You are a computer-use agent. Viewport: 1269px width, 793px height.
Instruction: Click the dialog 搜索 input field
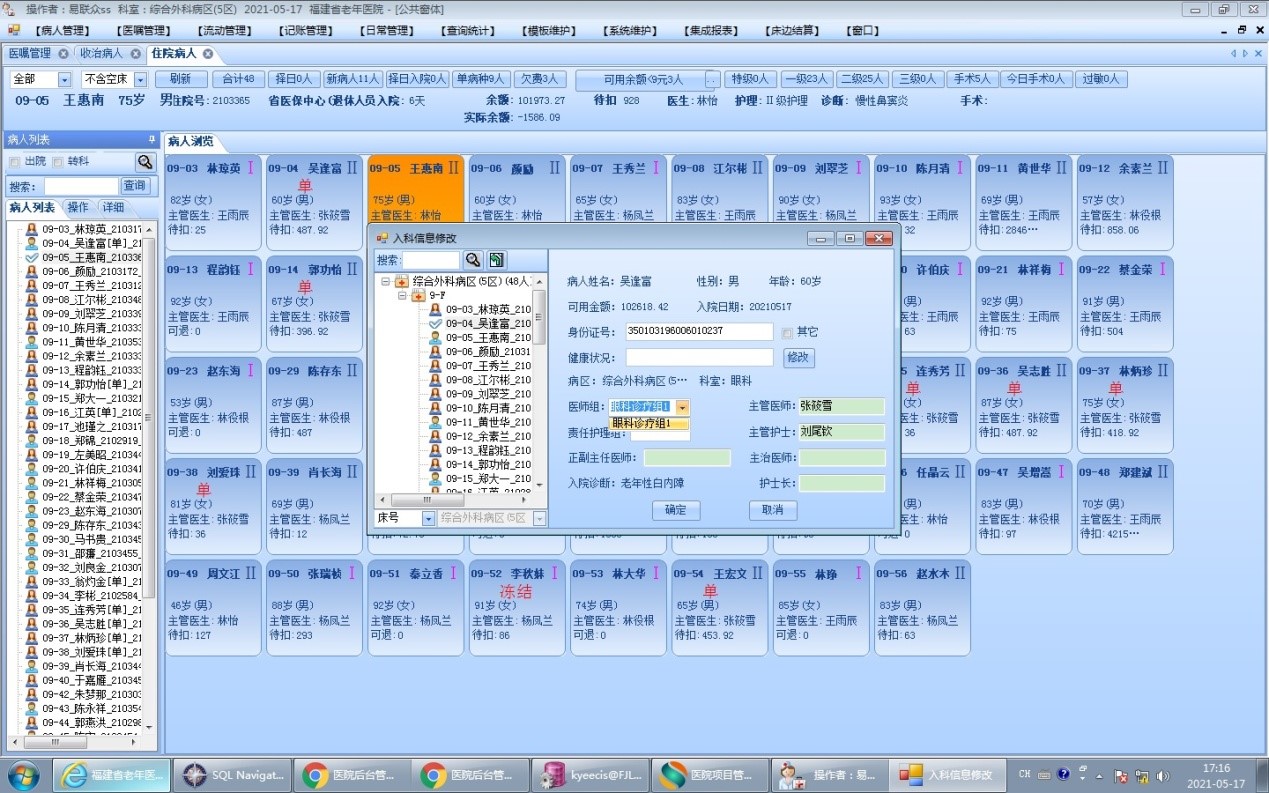[x=430, y=260]
